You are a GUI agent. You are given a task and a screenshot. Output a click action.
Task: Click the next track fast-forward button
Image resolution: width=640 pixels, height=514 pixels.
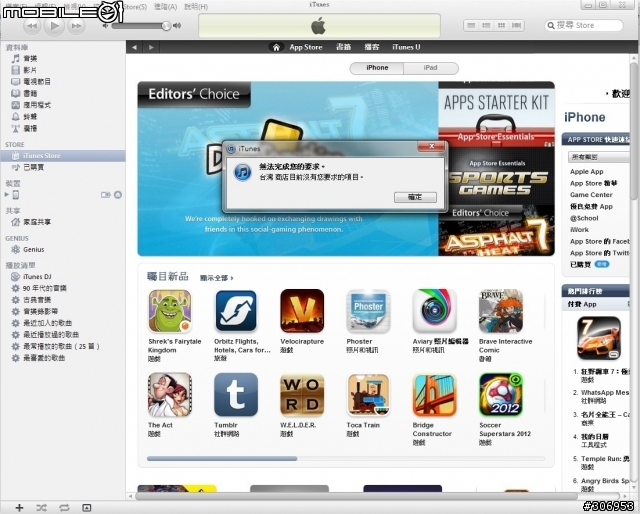(x=76, y=26)
